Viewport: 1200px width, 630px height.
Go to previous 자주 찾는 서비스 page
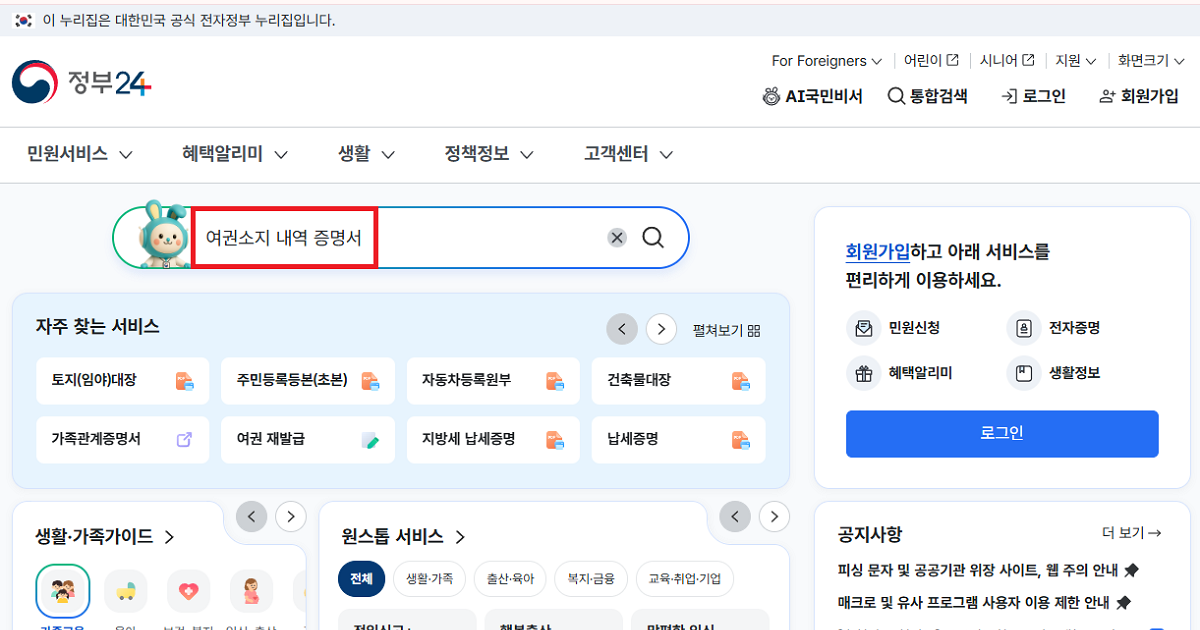[622, 328]
